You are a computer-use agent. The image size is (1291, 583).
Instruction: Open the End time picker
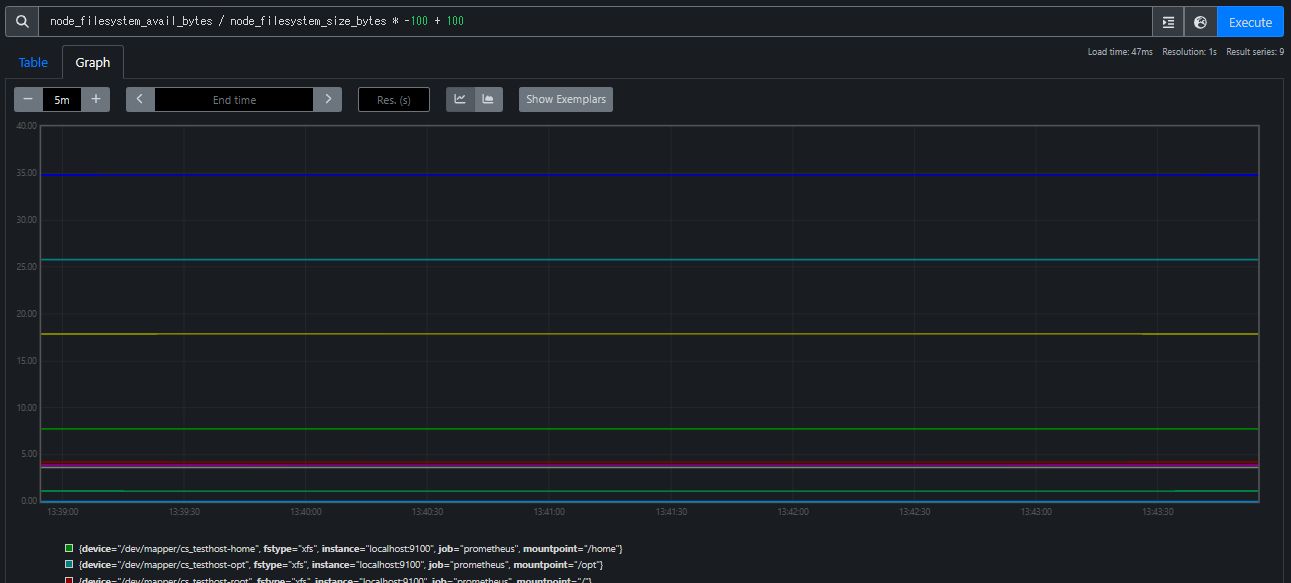[233, 99]
